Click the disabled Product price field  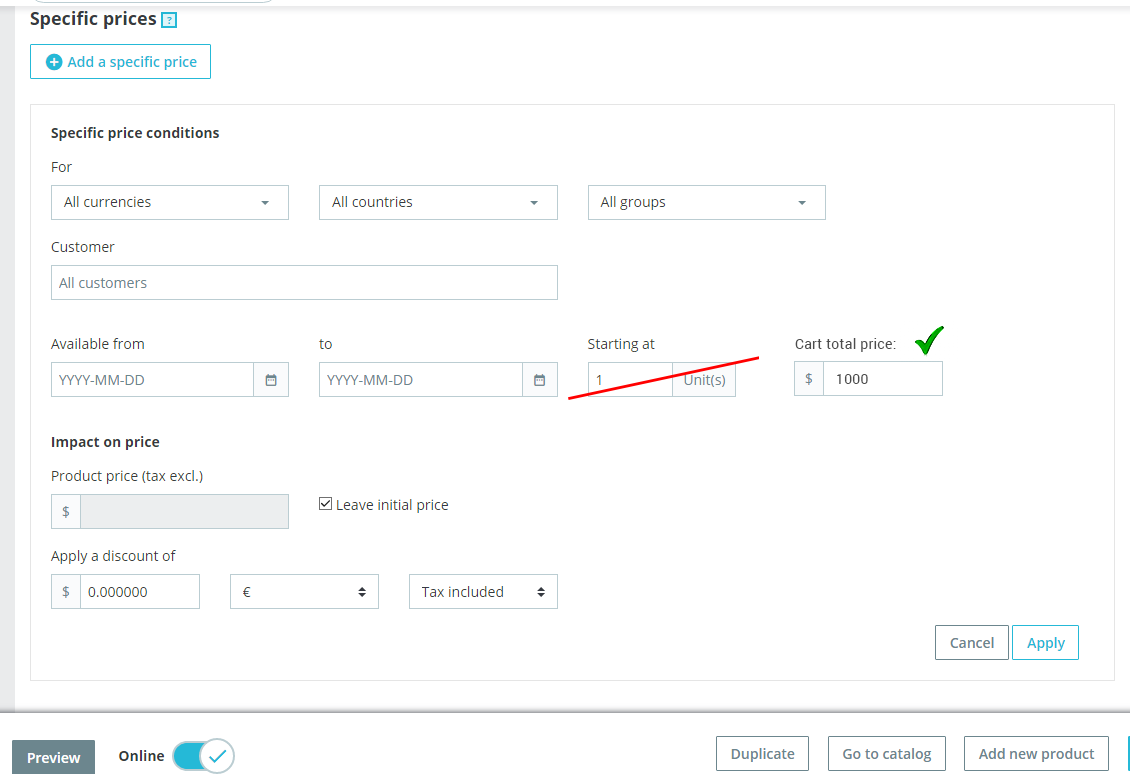pyautogui.click(x=184, y=512)
